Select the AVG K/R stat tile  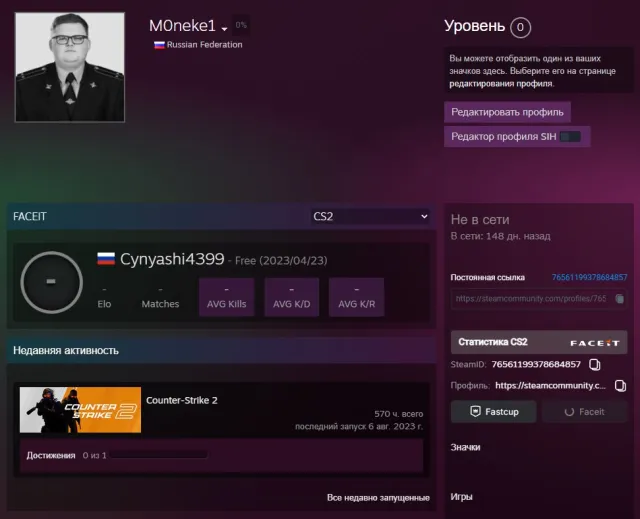pos(356,297)
